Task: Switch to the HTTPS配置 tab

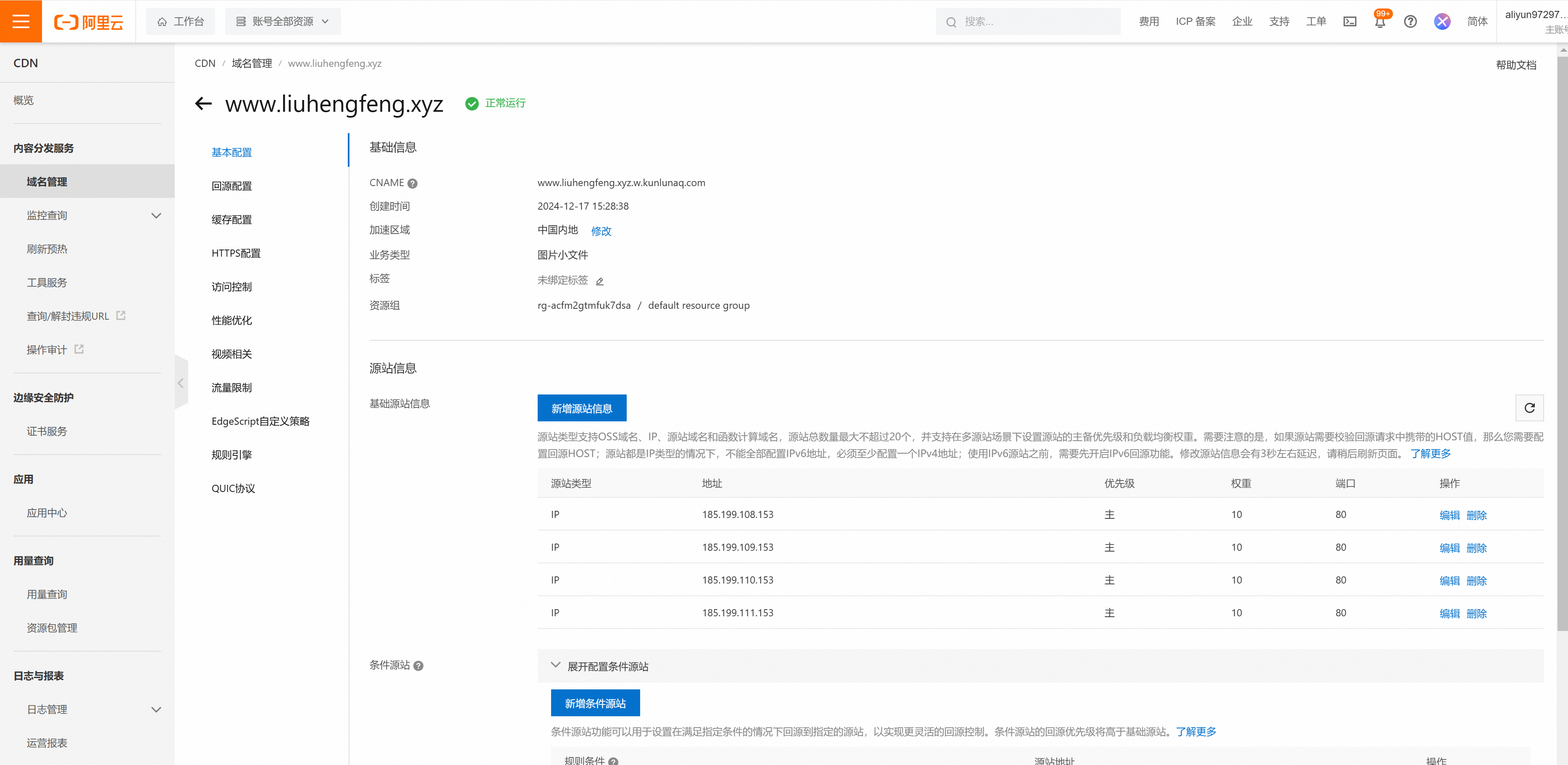Action: (236, 253)
